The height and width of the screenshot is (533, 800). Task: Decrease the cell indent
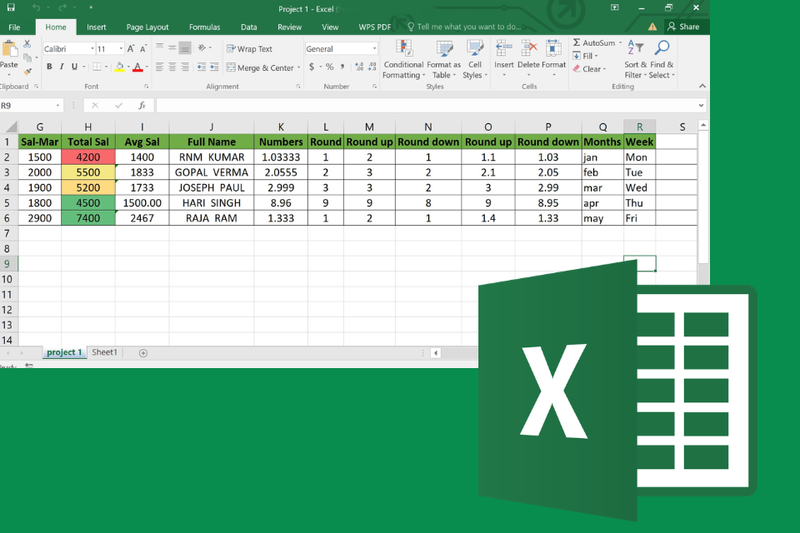[x=202, y=67]
